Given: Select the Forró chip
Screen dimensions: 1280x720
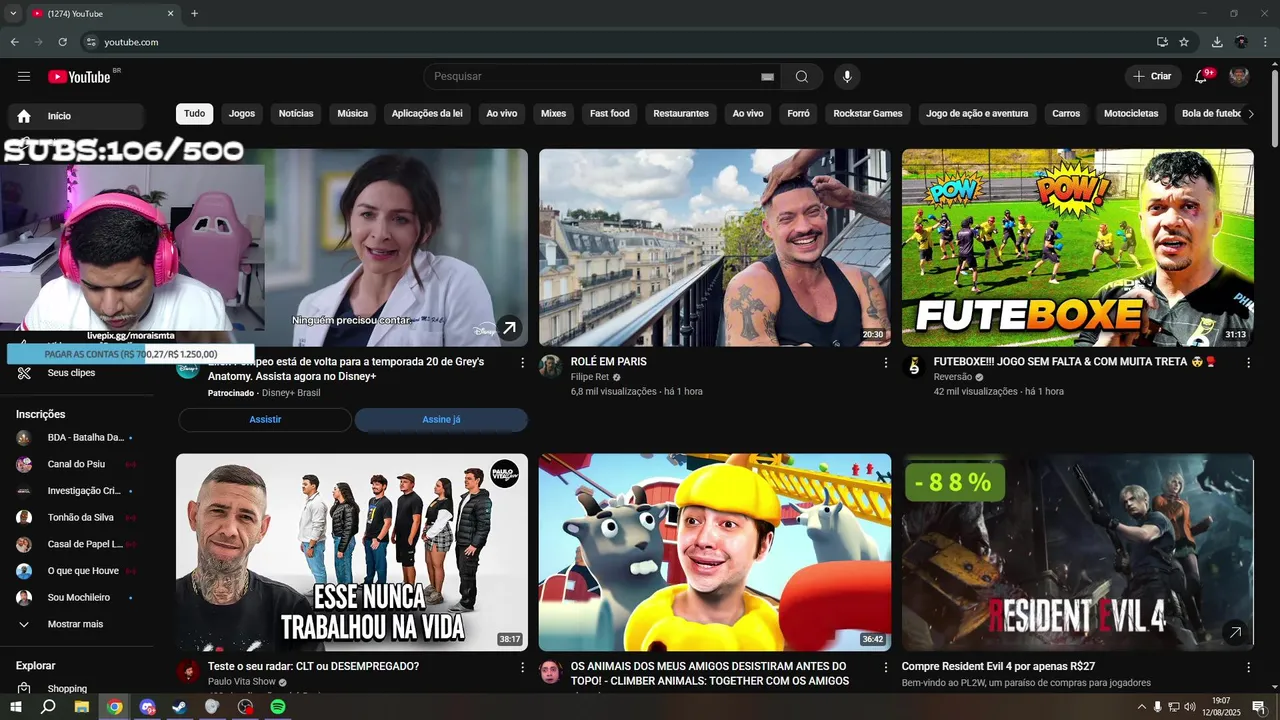Looking at the screenshot, I should (798, 113).
